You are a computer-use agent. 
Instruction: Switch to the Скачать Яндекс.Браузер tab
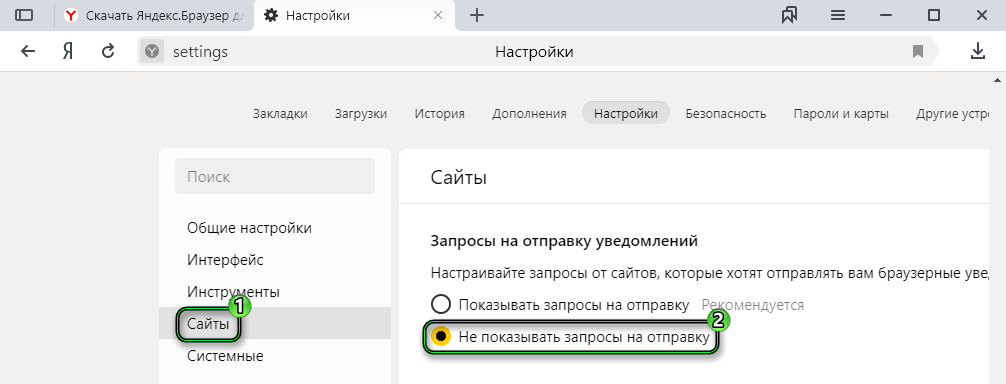(155, 15)
